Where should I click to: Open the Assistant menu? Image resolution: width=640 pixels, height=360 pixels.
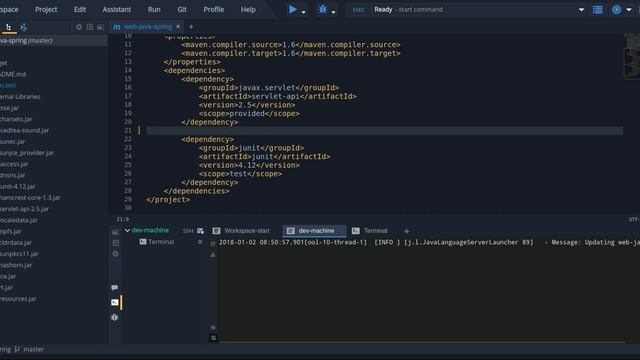(x=117, y=9)
